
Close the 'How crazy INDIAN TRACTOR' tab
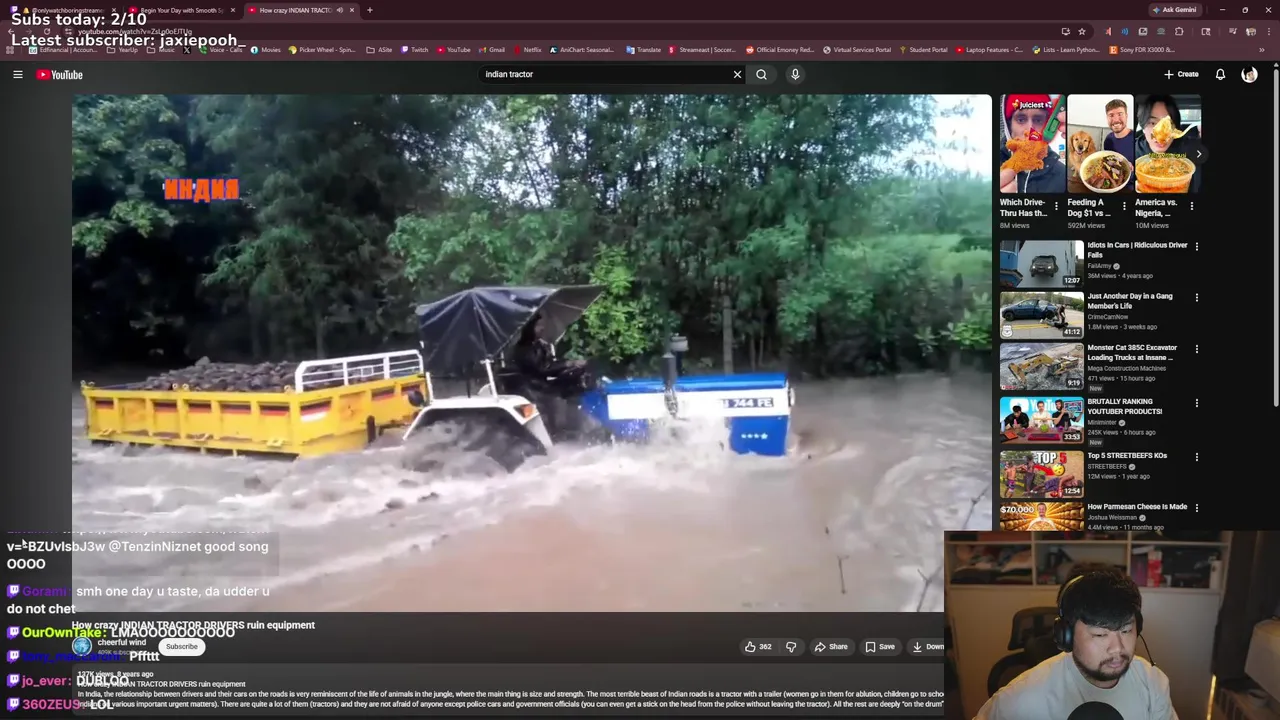[x=351, y=10]
